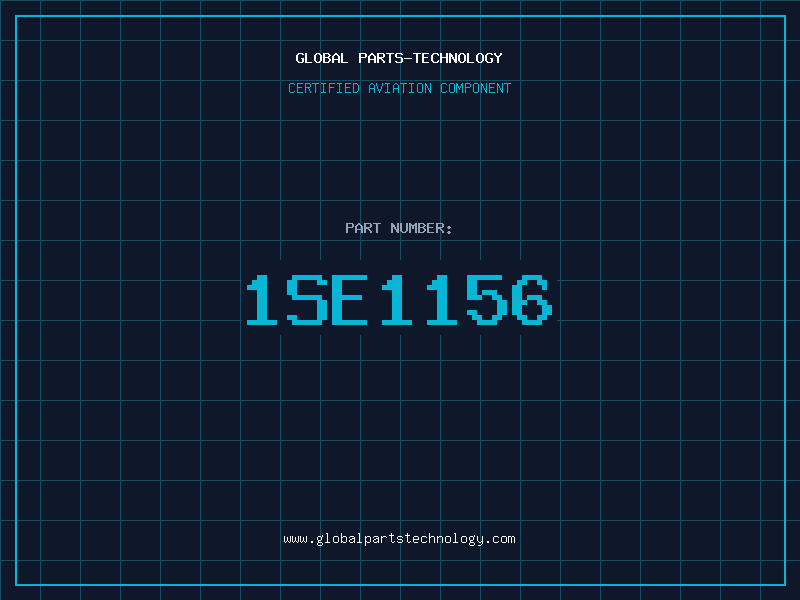Click the .com ending of the URL

(500, 539)
